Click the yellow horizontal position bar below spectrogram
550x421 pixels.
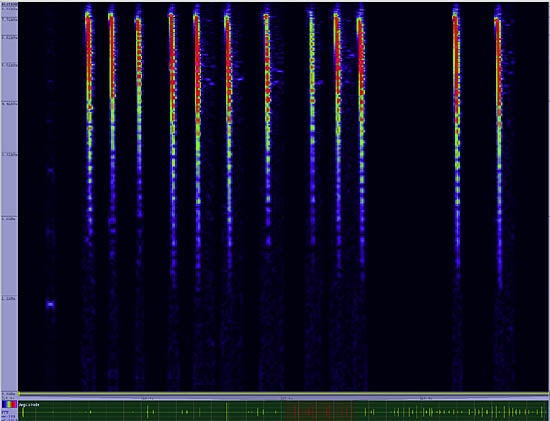pos(283,394)
